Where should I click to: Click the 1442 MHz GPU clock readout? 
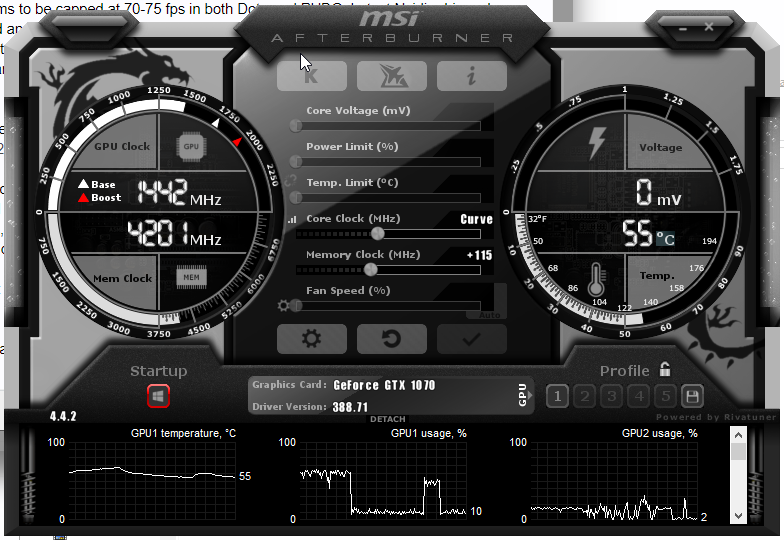coord(179,193)
